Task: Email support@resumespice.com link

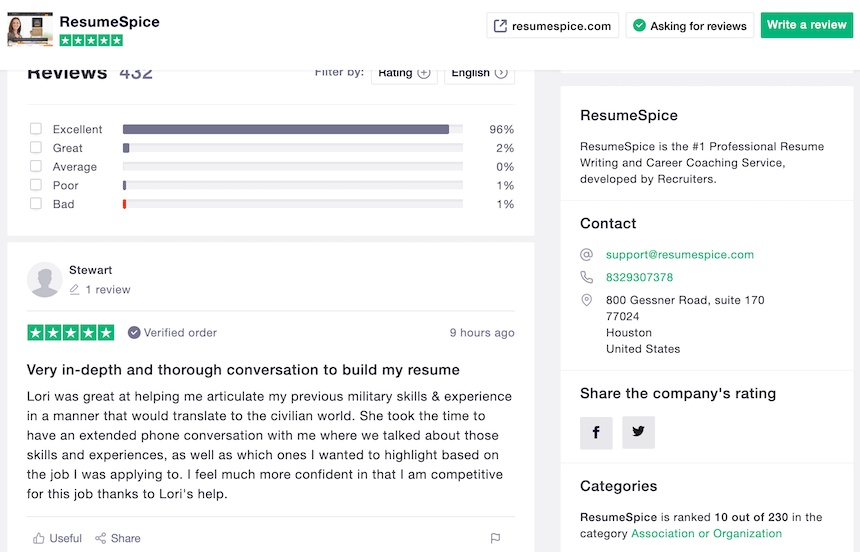Action: (680, 255)
